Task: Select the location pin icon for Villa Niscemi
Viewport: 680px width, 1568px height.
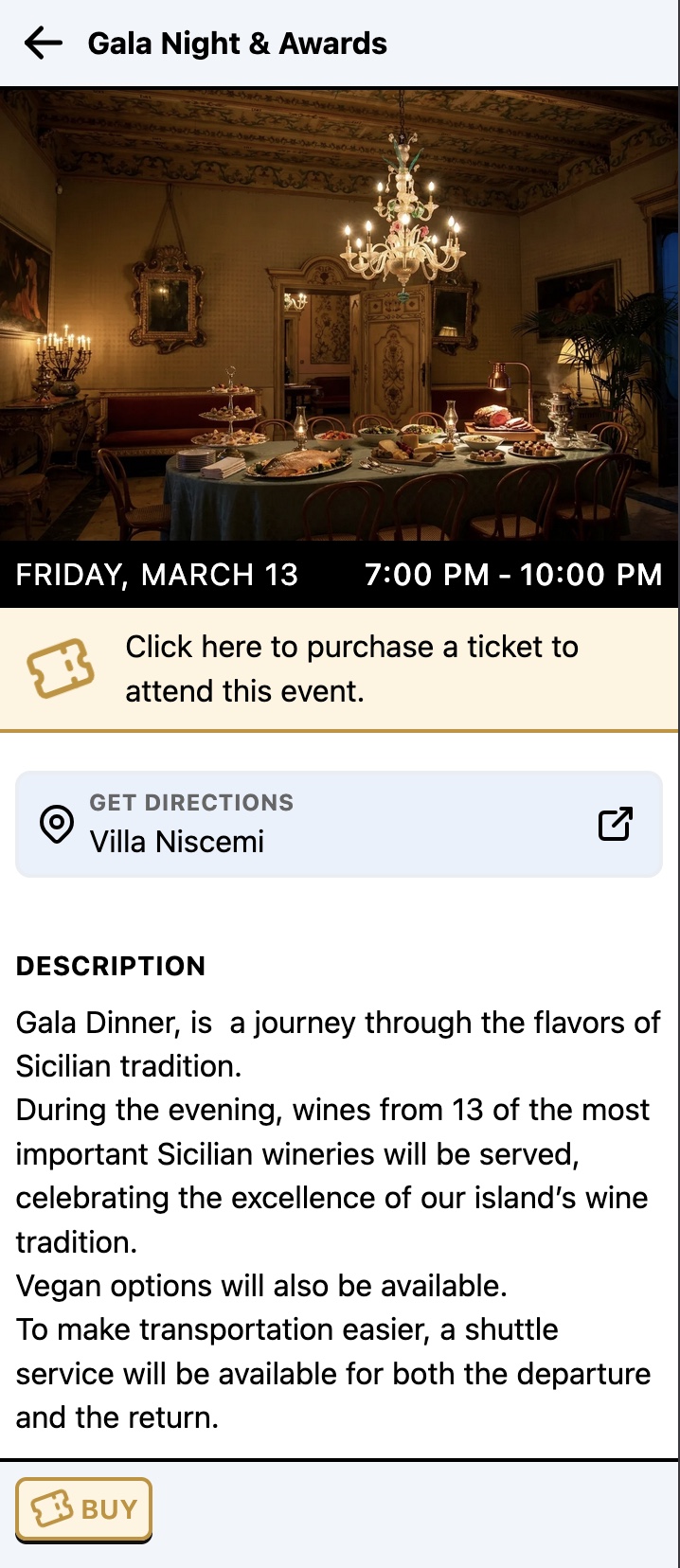Action: point(57,824)
